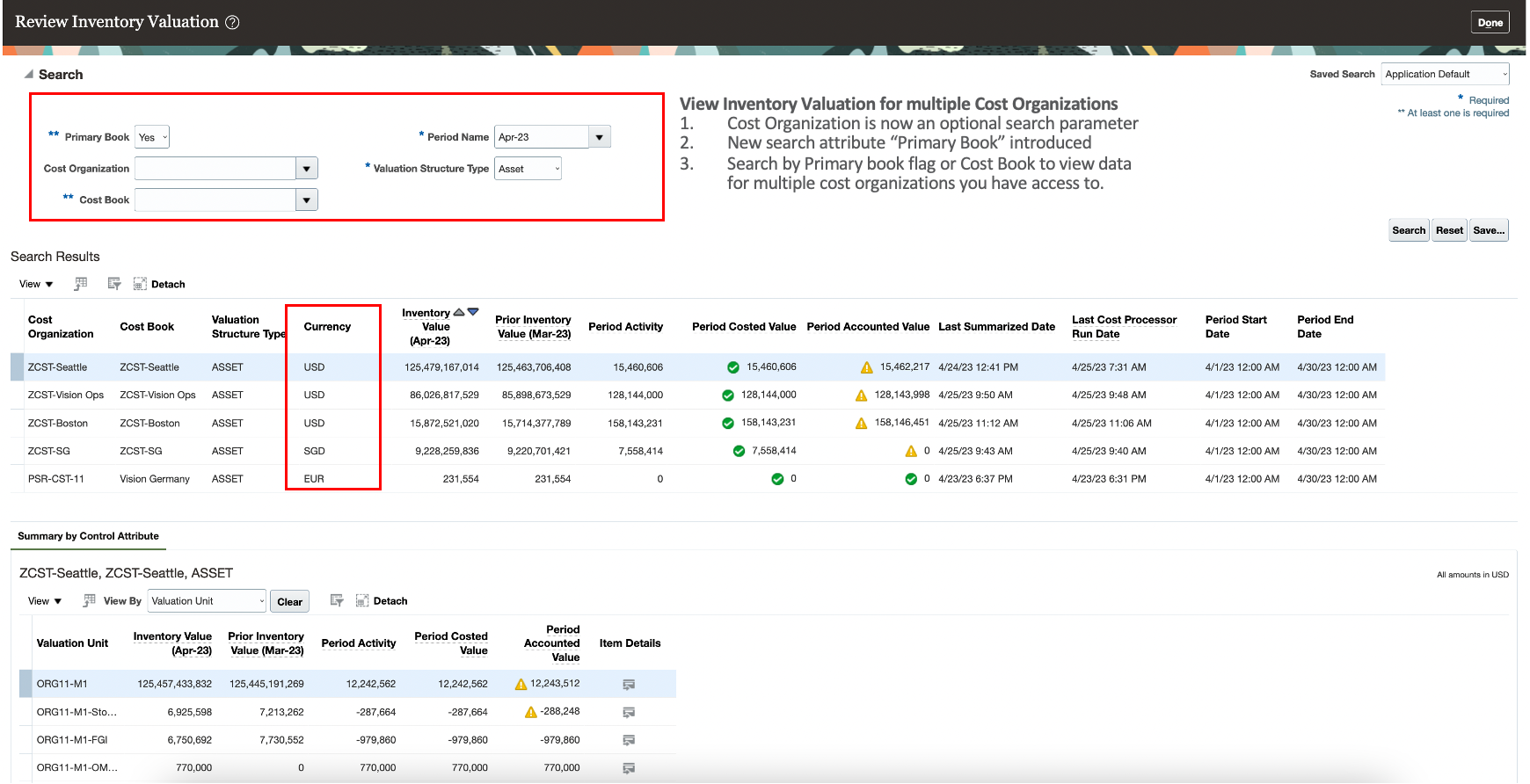
Task: Select the ZCST-Vision Ops cost organization cell
Action: 66,396
